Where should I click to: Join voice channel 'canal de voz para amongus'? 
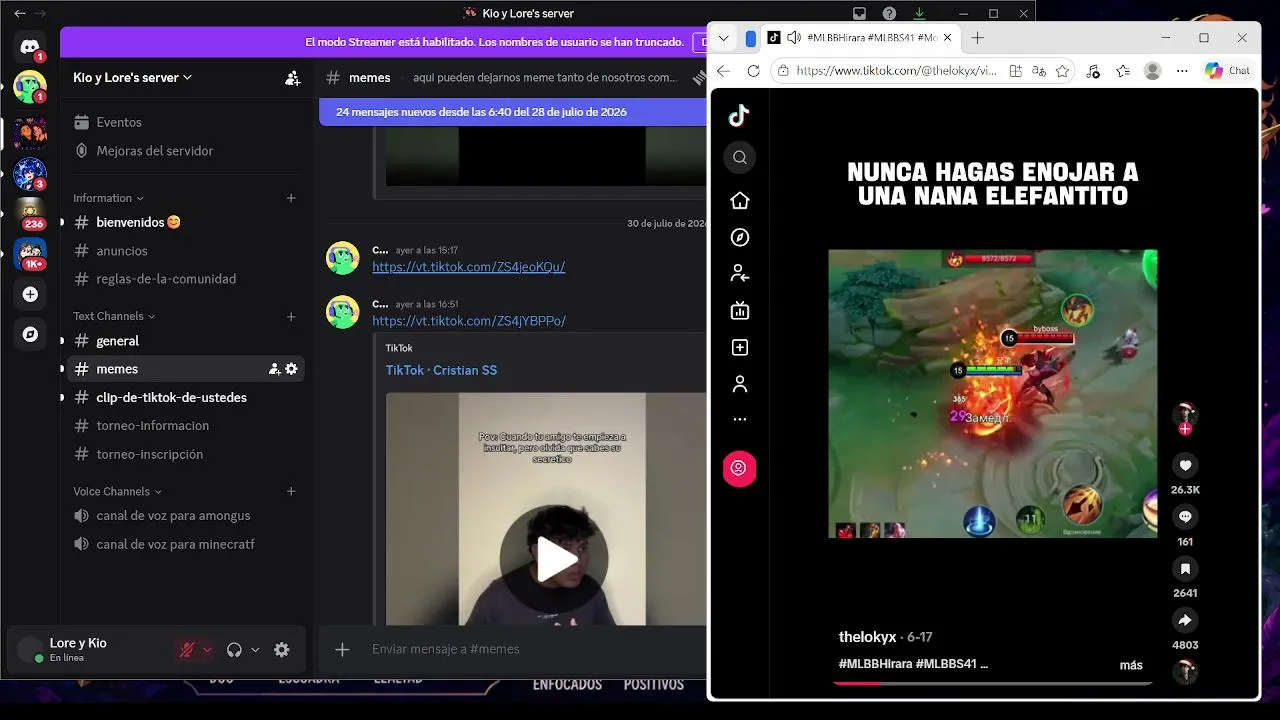[x=185, y=516]
